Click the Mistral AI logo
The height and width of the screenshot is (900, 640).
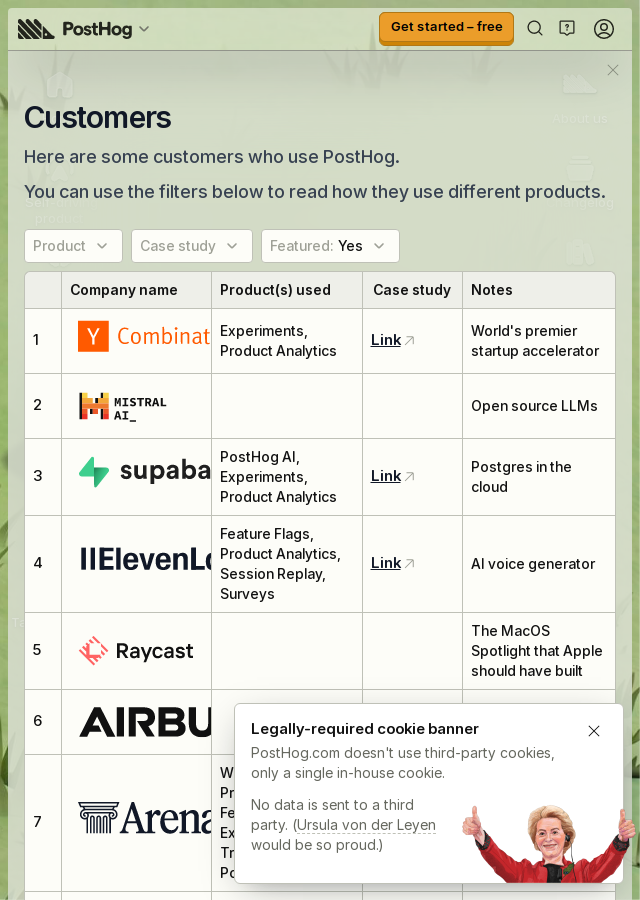coord(123,406)
